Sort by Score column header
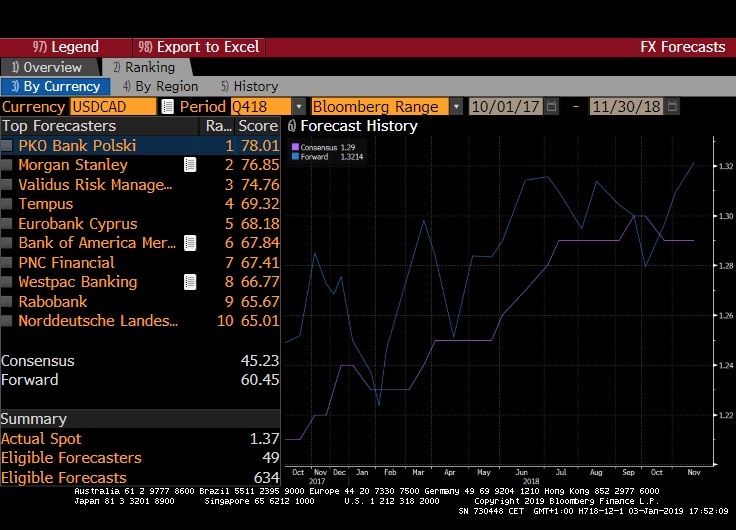Screen dimensions: 736x530 click(258, 126)
